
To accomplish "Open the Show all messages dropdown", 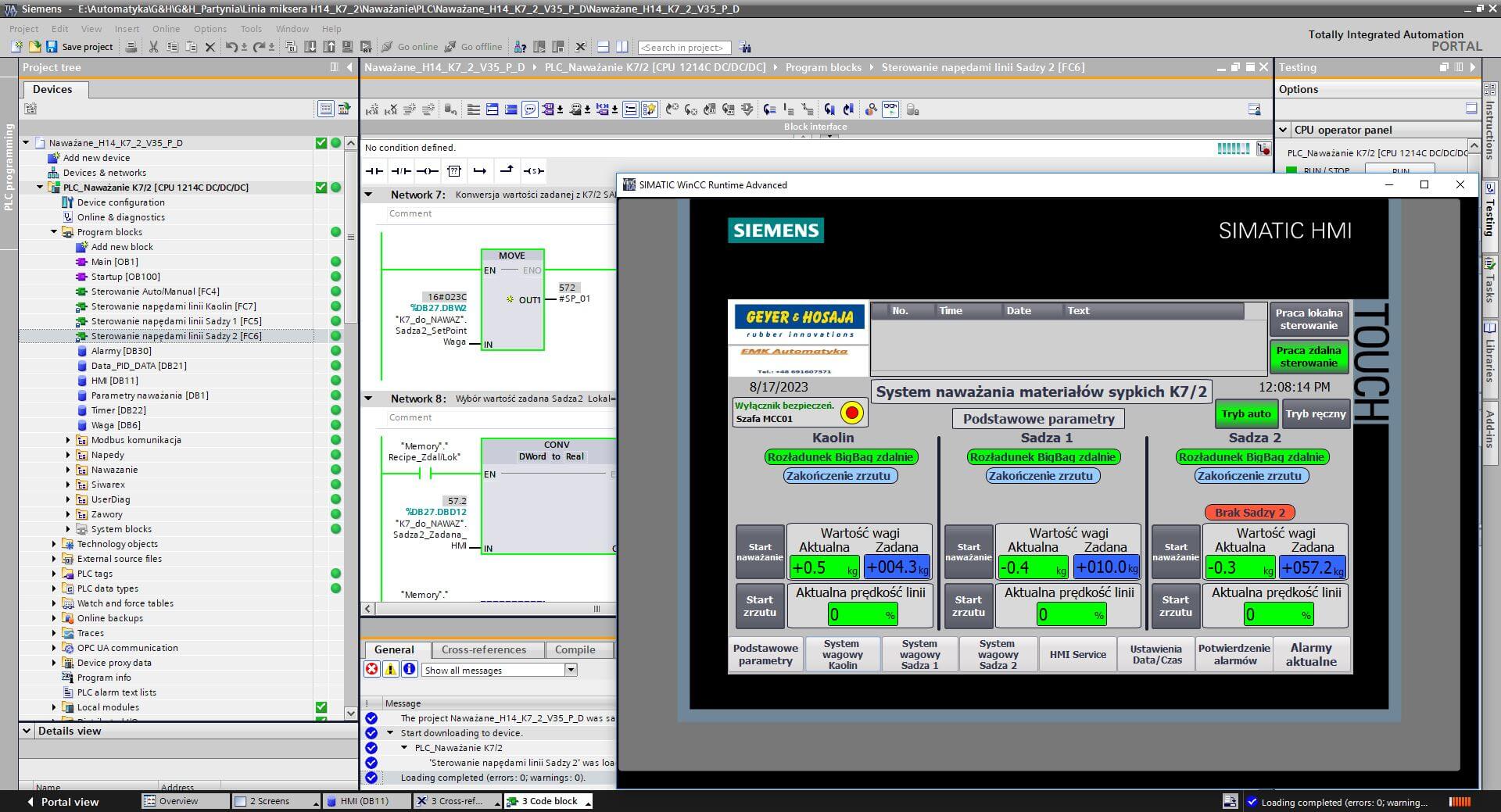I will (x=571, y=670).
